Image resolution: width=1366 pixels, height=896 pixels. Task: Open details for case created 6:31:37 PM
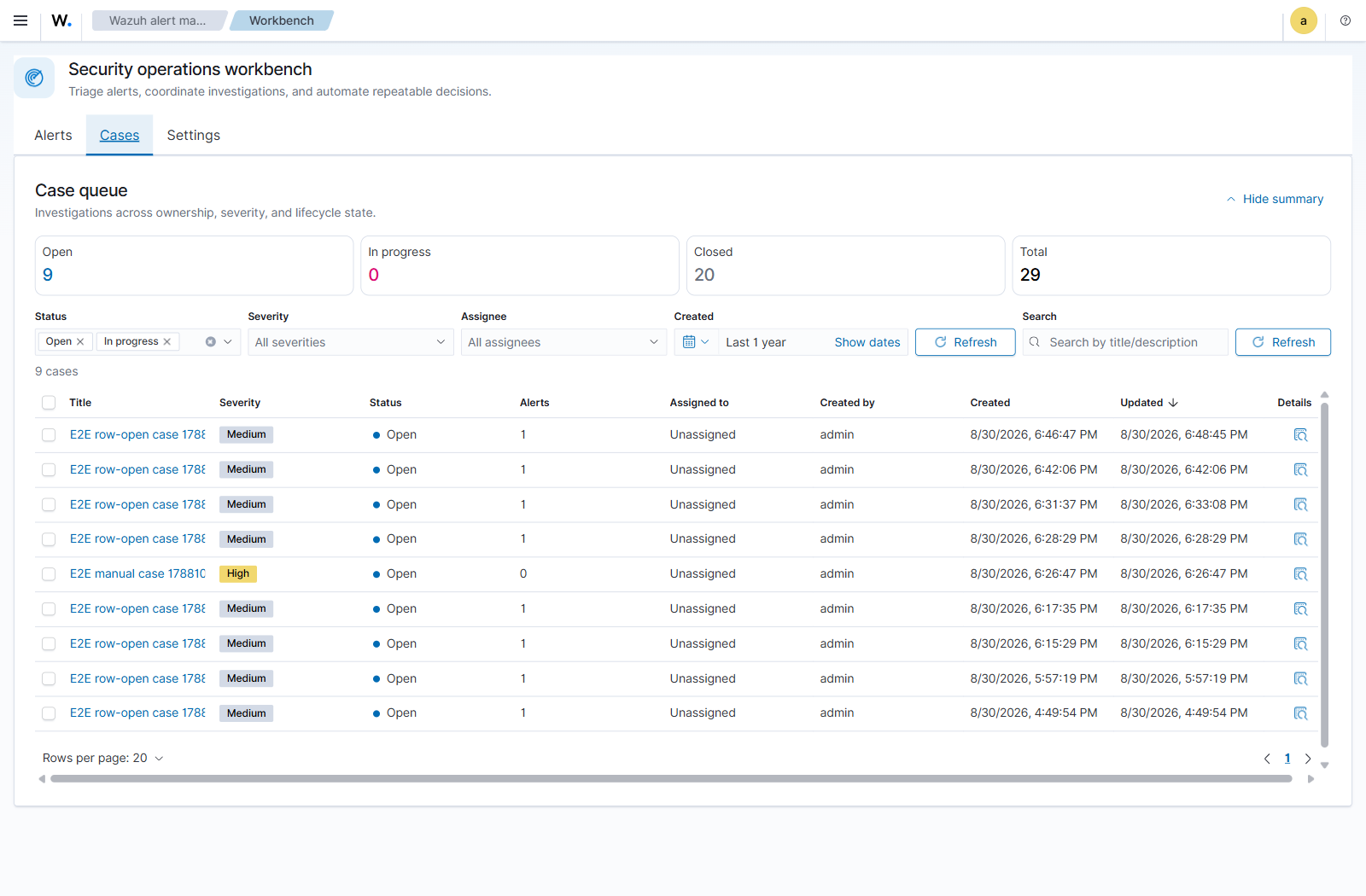click(x=1300, y=505)
